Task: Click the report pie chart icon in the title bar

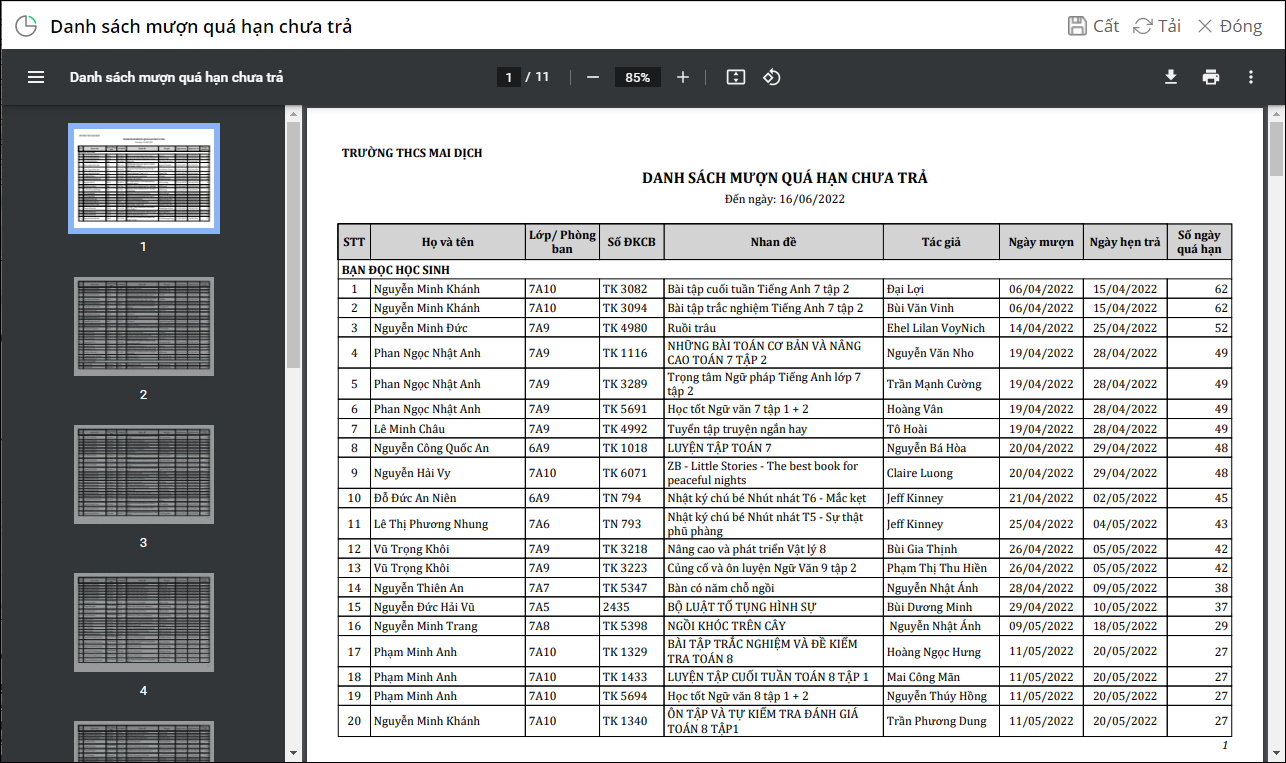Action: click(27, 26)
